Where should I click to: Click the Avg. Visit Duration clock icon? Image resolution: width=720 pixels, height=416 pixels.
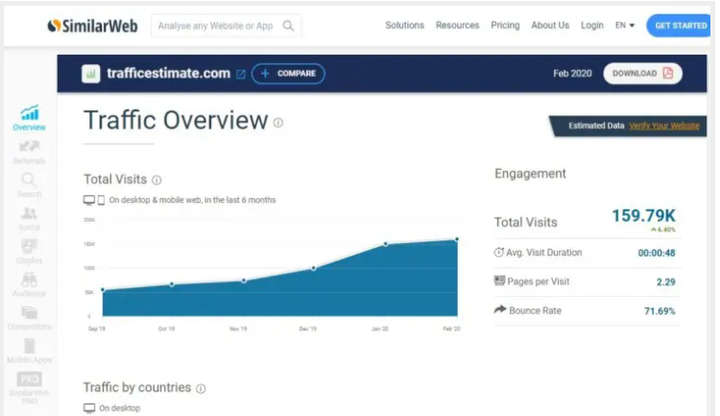tap(499, 252)
